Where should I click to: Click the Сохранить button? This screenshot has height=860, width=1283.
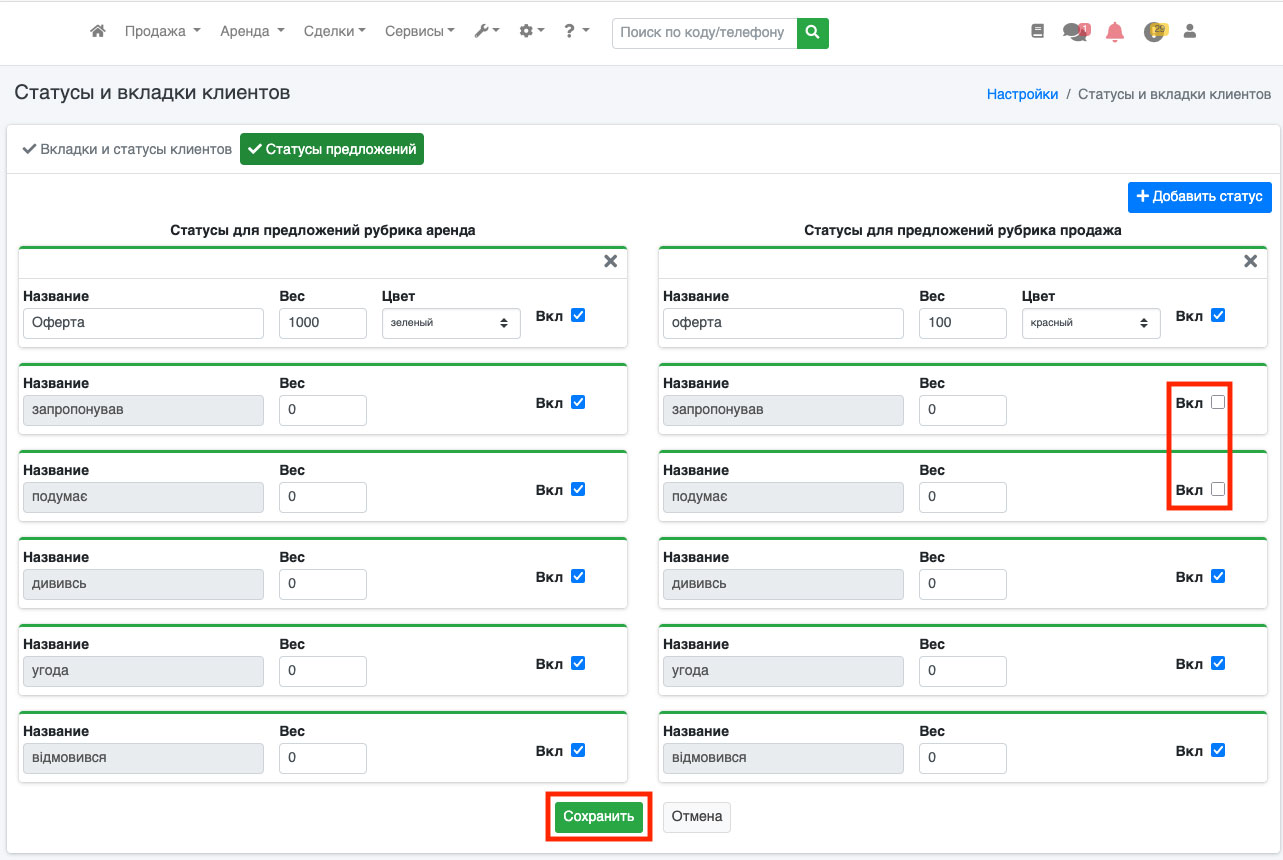coord(598,816)
